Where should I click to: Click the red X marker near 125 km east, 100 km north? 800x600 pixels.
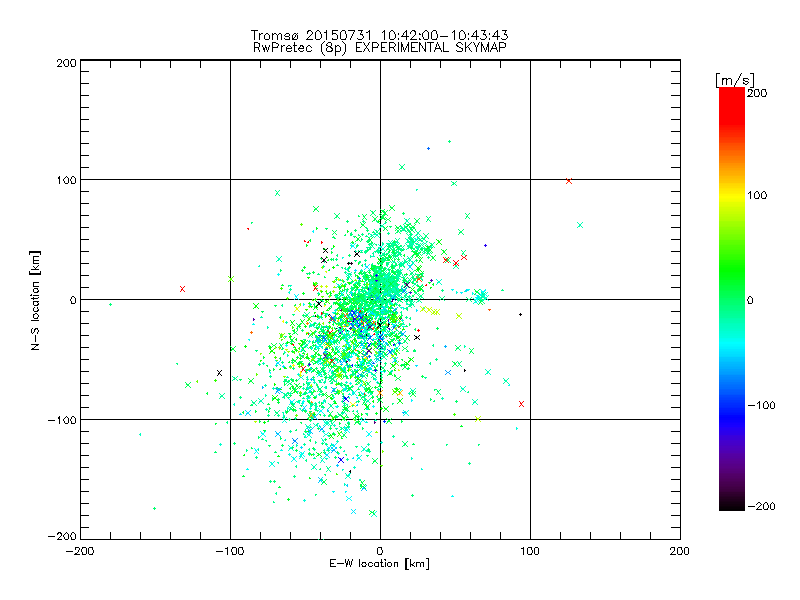[569, 181]
